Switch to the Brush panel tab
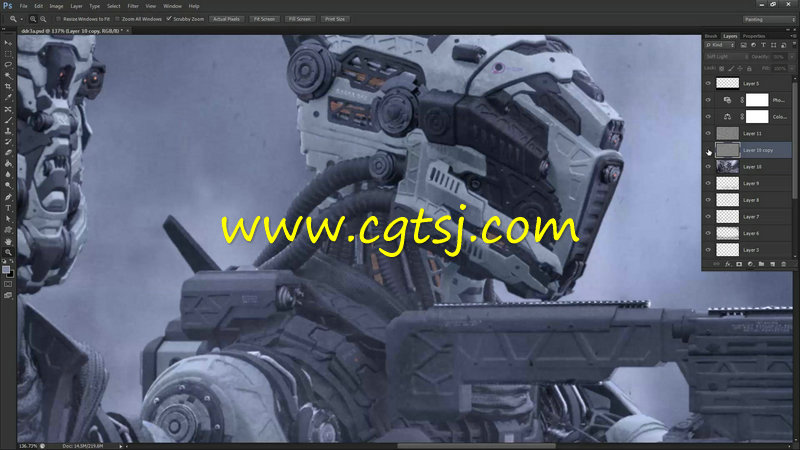The image size is (800, 450). [x=711, y=36]
